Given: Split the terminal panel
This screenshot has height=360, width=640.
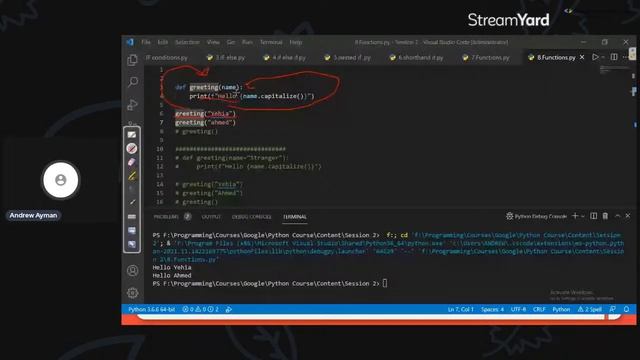Looking at the screenshot, I should click(593, 216).
